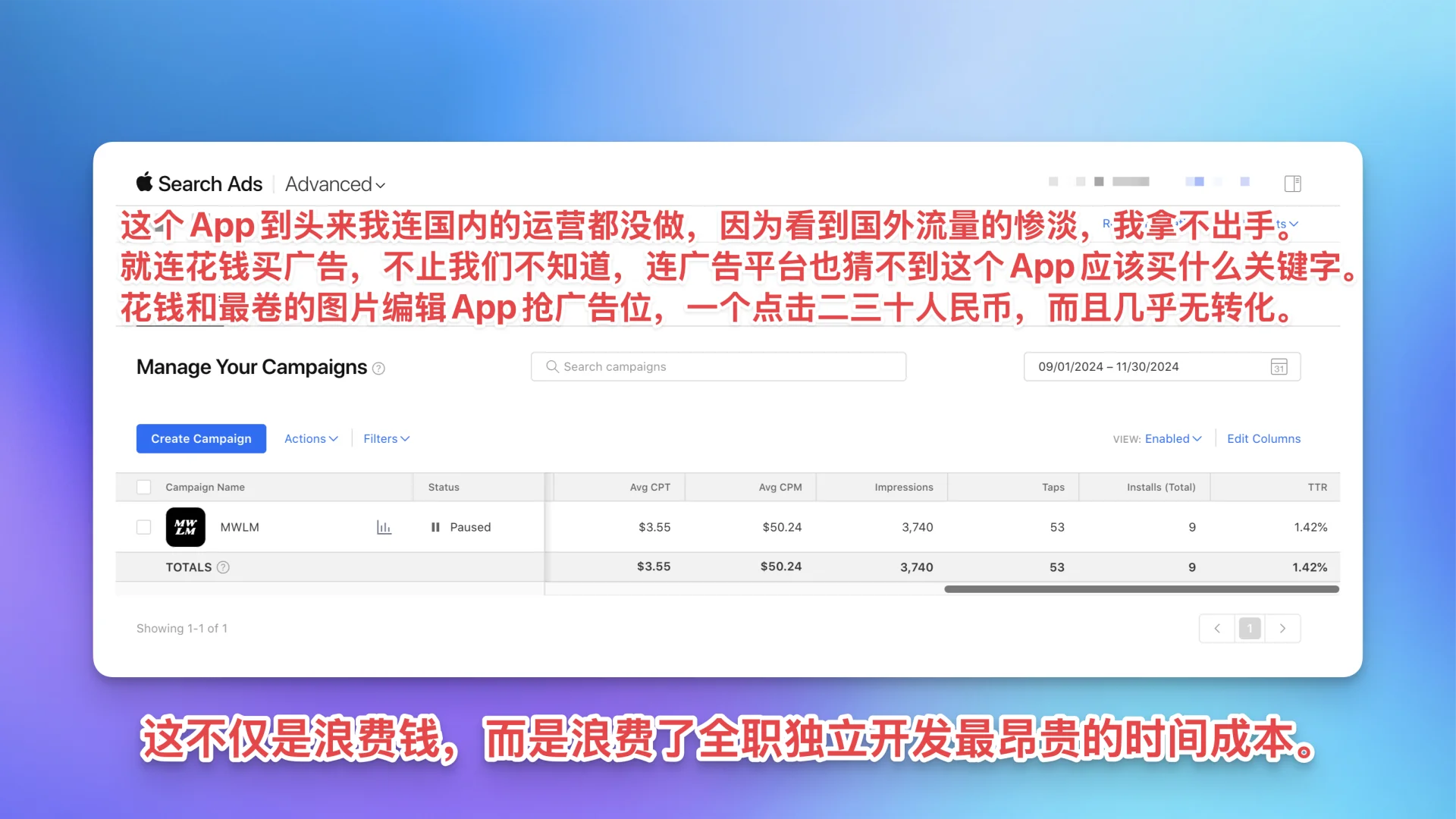This screenshot has width=1456, height=819.
Task: Check the MWLM campaign row checkbox
Action: 143,527
